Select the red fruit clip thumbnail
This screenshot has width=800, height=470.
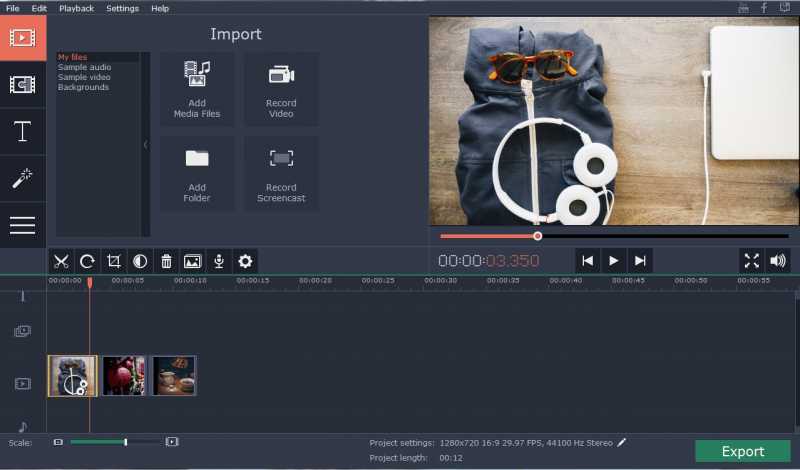tap(123, 376)
